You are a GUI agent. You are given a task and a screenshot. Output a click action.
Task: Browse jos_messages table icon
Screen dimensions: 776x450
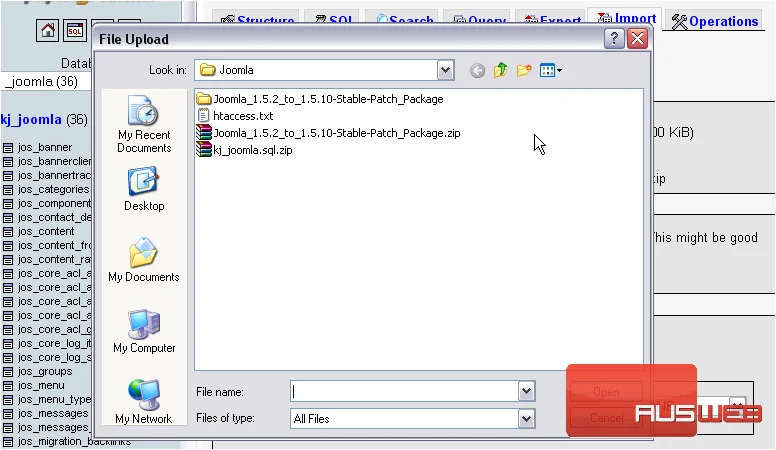(x=8, y=414)
